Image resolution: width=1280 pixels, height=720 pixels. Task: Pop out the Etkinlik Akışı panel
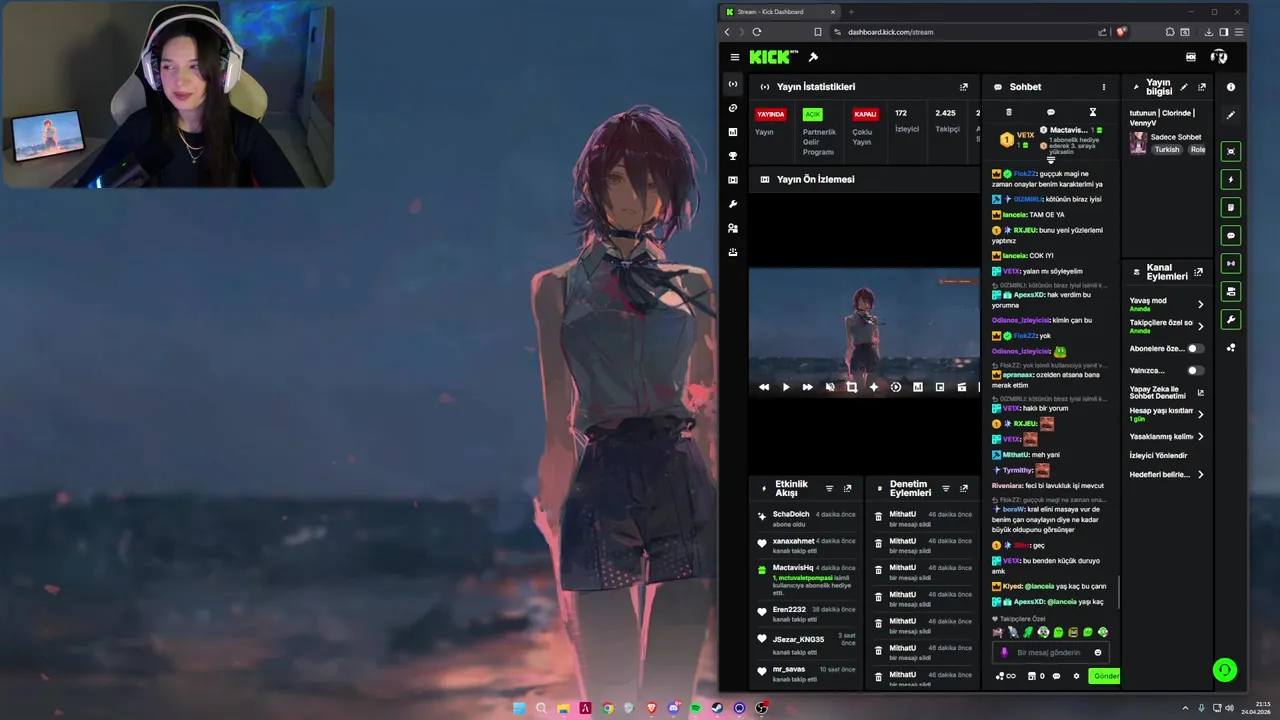[x=848, y=489]
